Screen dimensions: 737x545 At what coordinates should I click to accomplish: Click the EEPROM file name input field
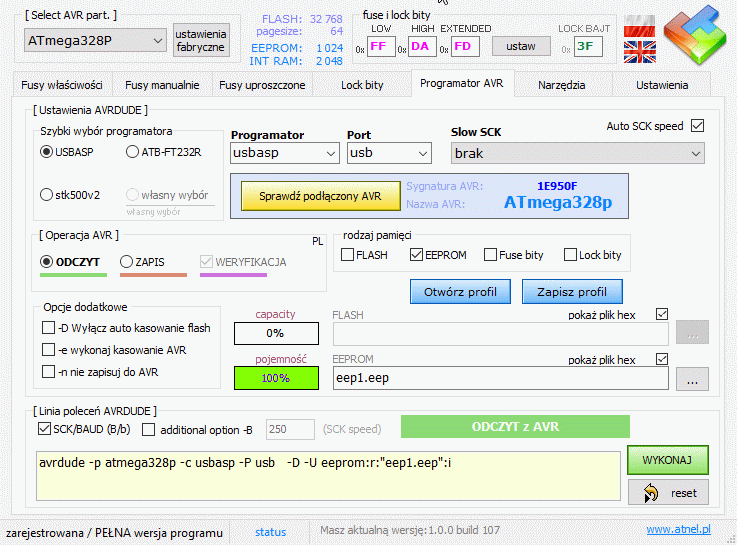pyautogui.click(x=500, y=378)
